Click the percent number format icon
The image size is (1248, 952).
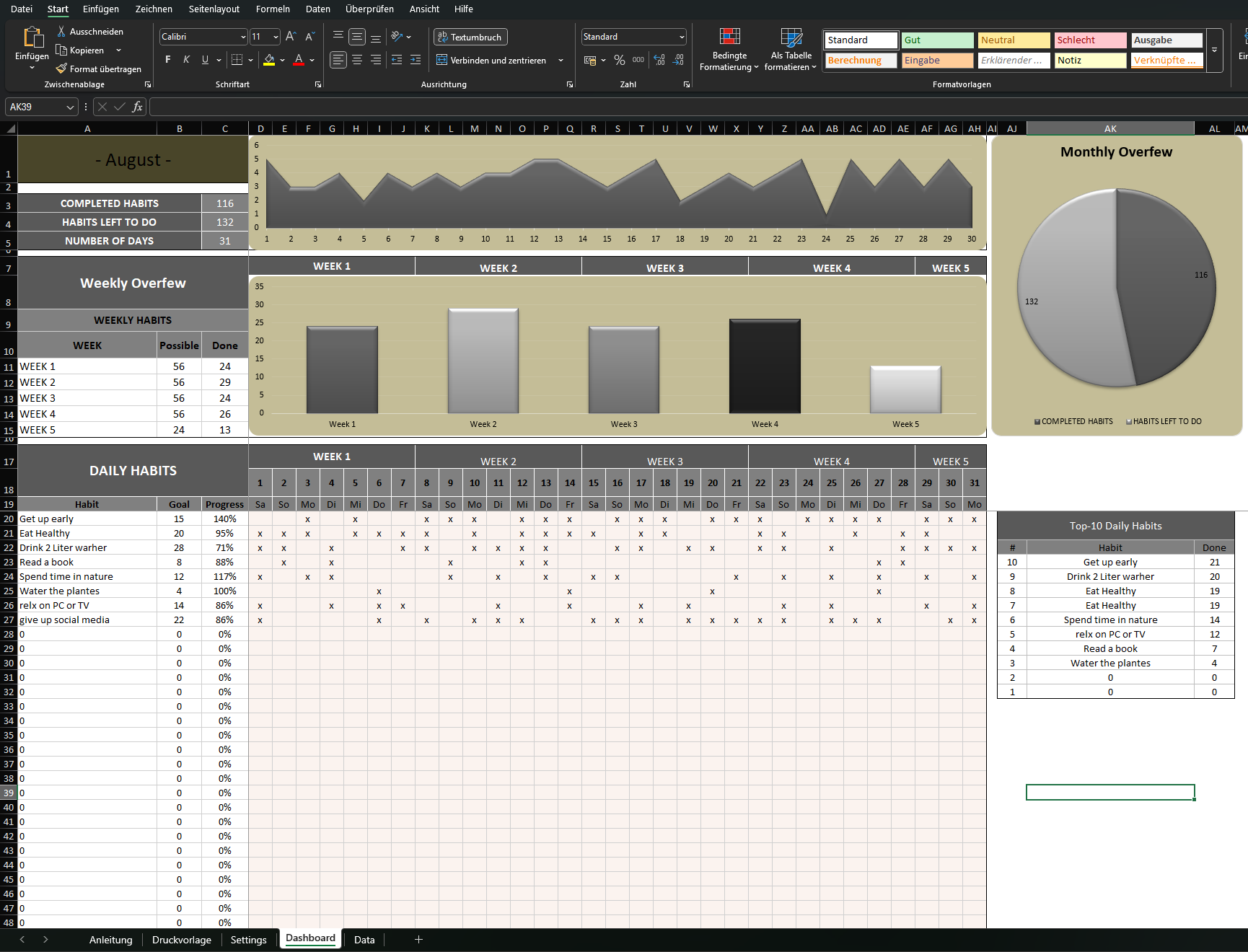click(620, 61)
